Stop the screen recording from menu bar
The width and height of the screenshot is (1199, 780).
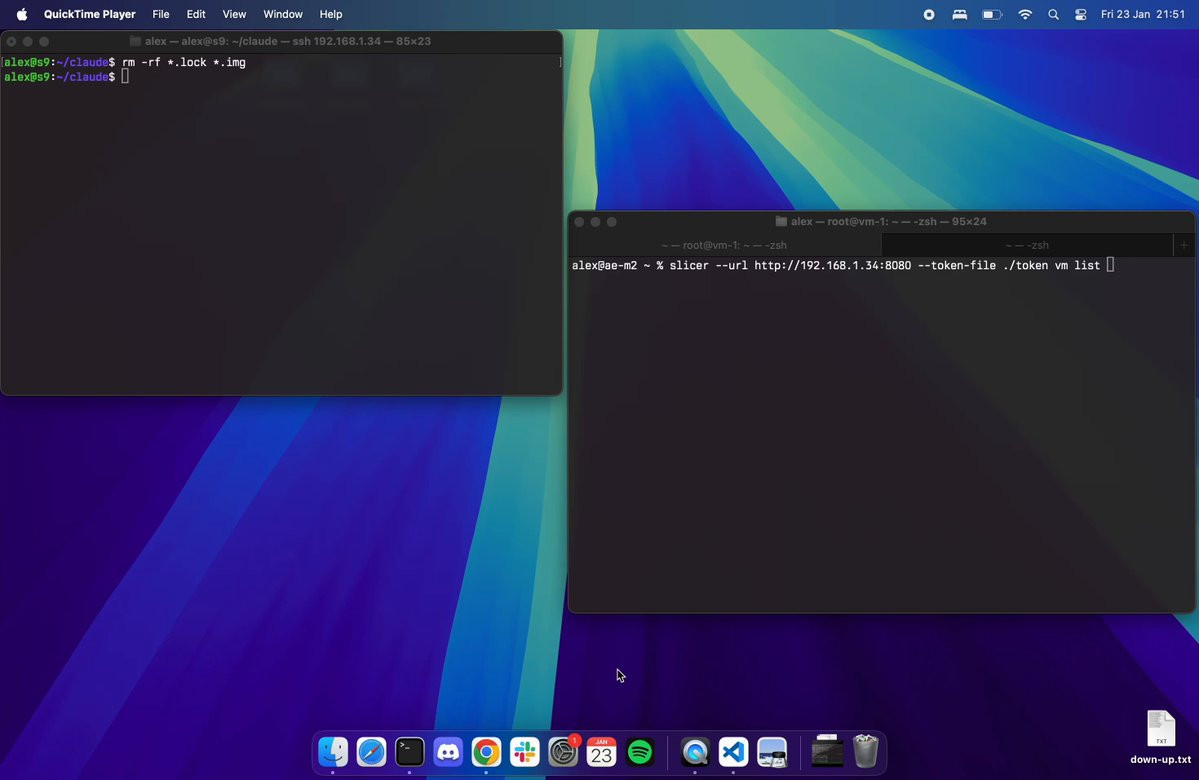[929, 15]
